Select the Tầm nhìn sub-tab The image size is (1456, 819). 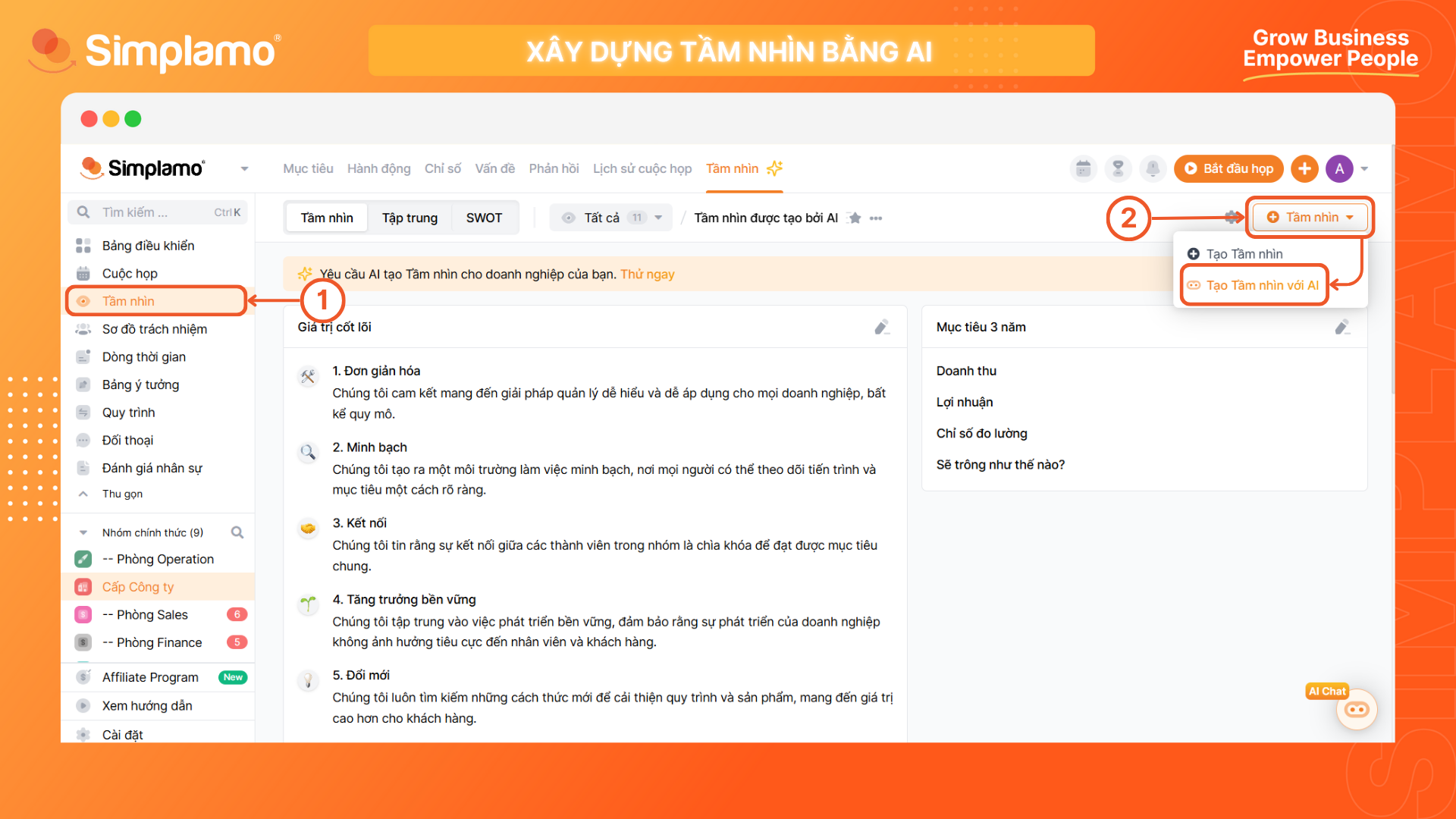click(326, 218)
